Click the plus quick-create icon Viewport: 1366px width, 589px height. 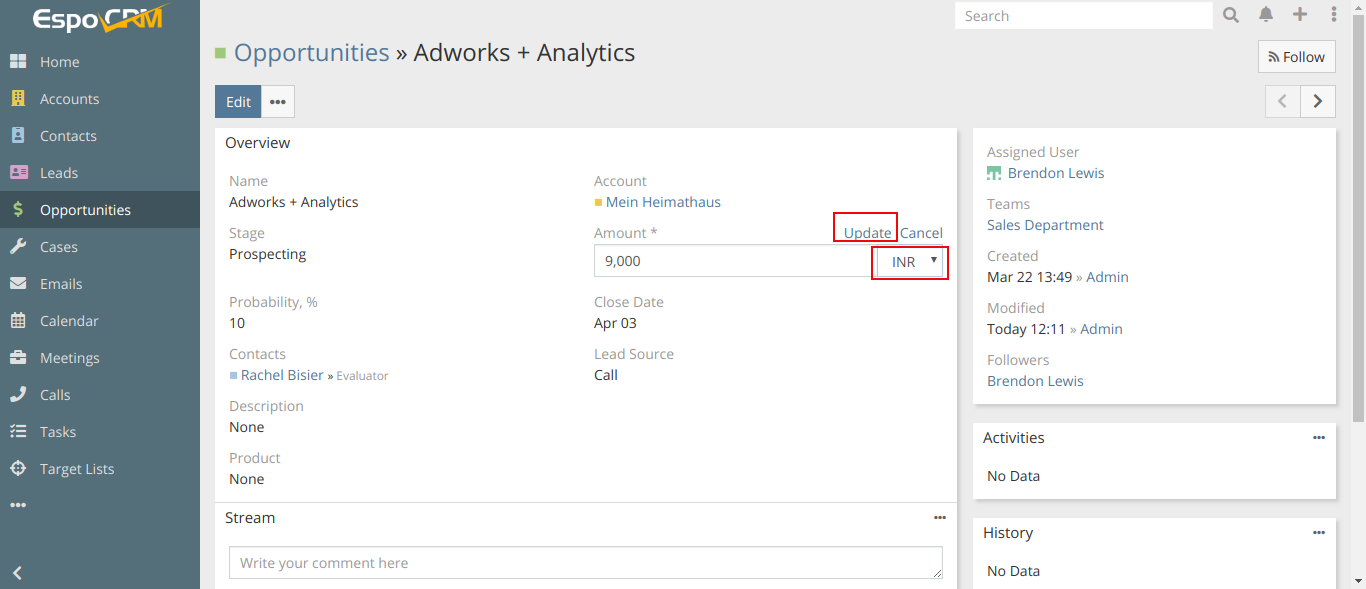tap(1300, 15)
